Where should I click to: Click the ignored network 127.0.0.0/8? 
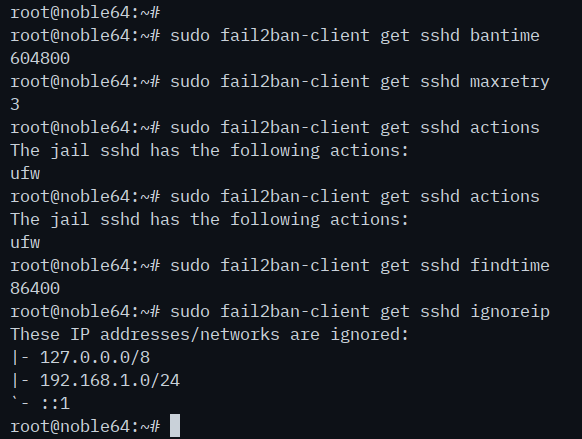pyautogui.click(x=95, y=358)
